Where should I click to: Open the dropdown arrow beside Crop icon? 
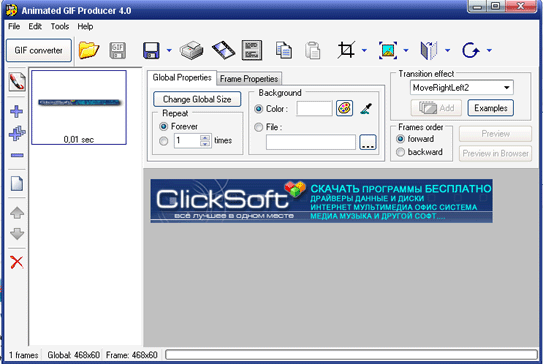click(x=364, y=51)
